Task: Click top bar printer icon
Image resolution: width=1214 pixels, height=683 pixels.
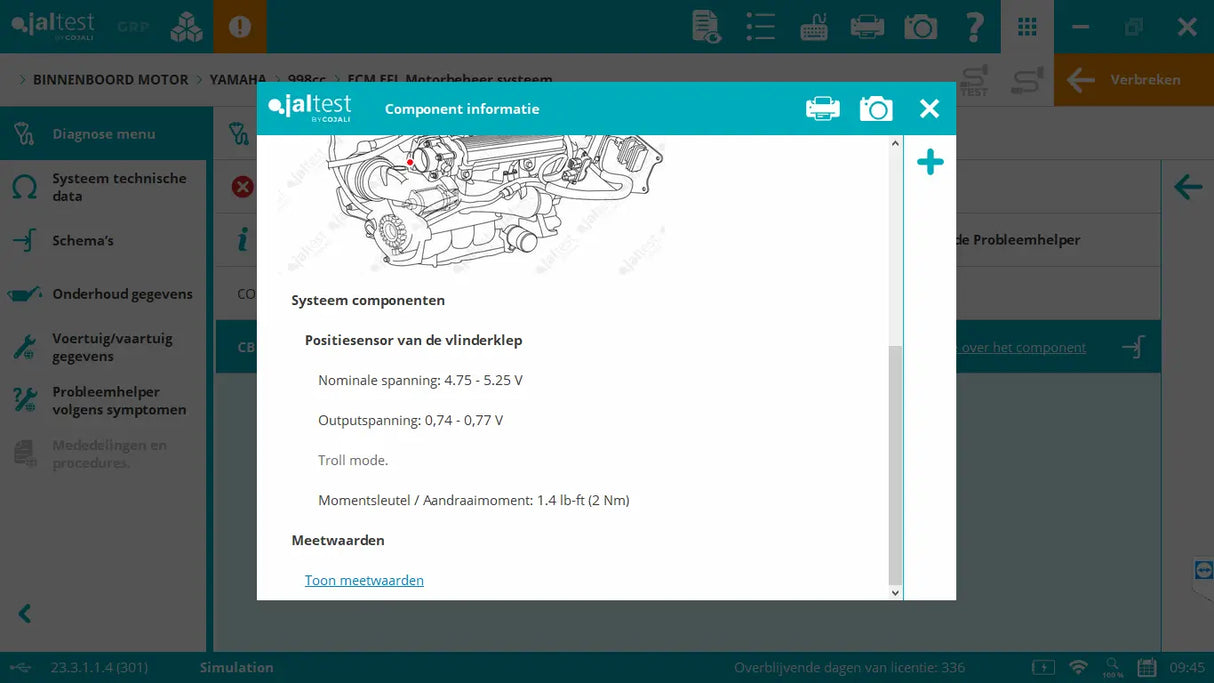Action: tap(867, 27)
